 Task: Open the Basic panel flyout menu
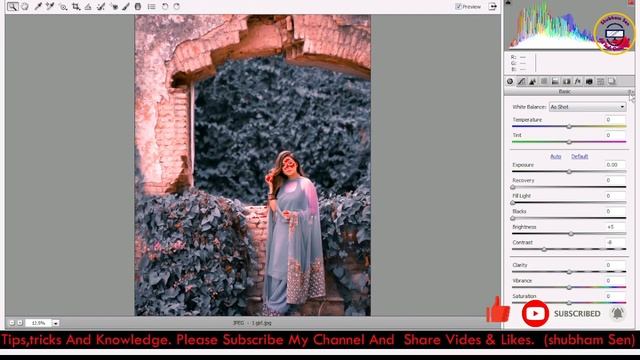click(630, 92)
